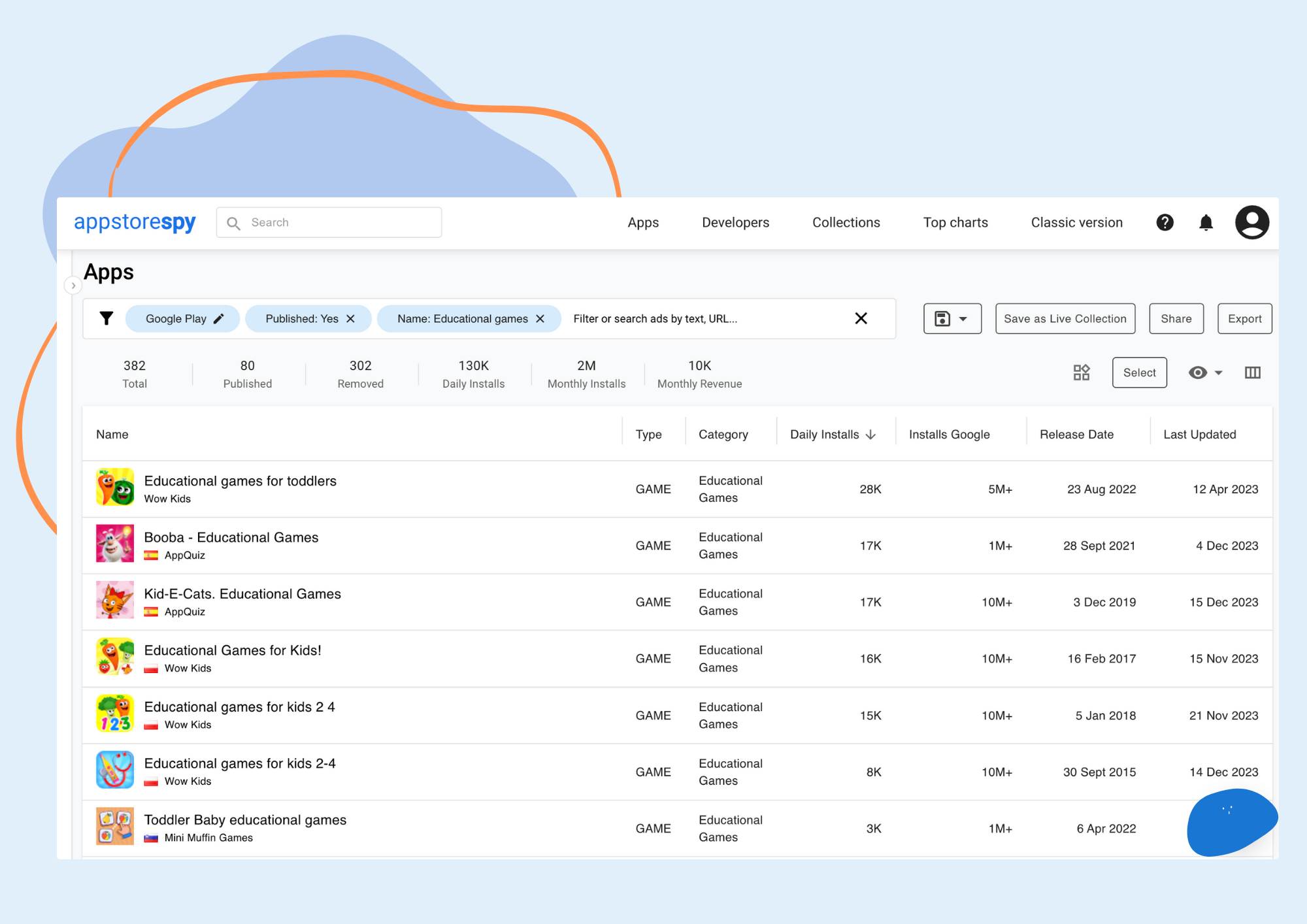The height and width of the screenshot is (924, 1307).
Task: Click AppQuiz developer under Booba
Action: (184, 555)
